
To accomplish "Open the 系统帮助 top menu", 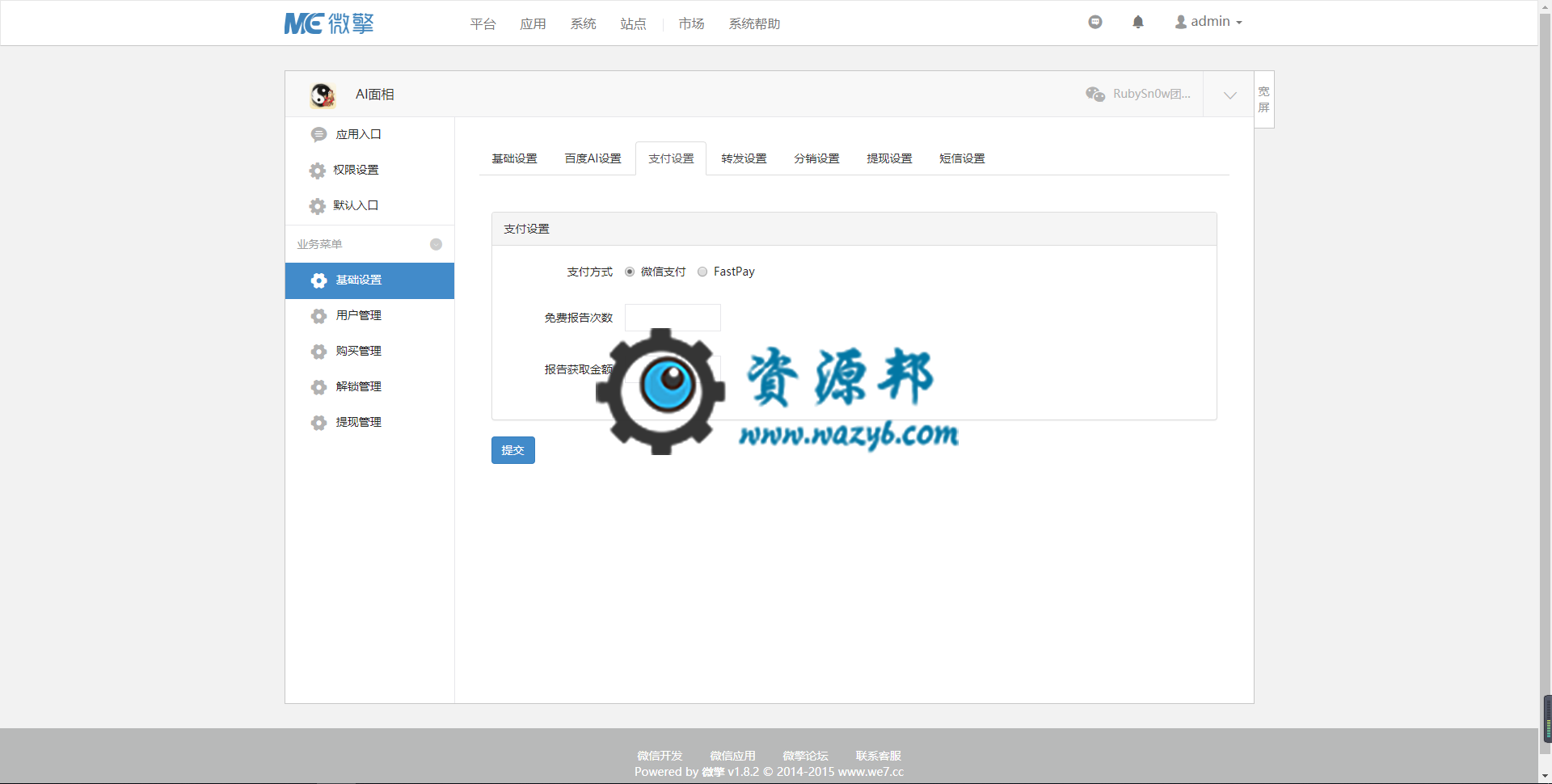I will (755, 24).
